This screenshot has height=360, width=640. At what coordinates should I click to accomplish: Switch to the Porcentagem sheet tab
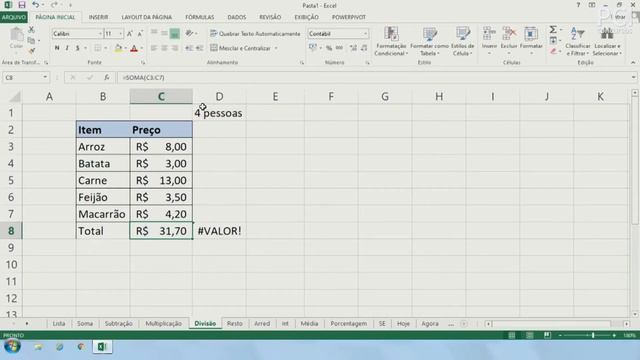(349, 323)
